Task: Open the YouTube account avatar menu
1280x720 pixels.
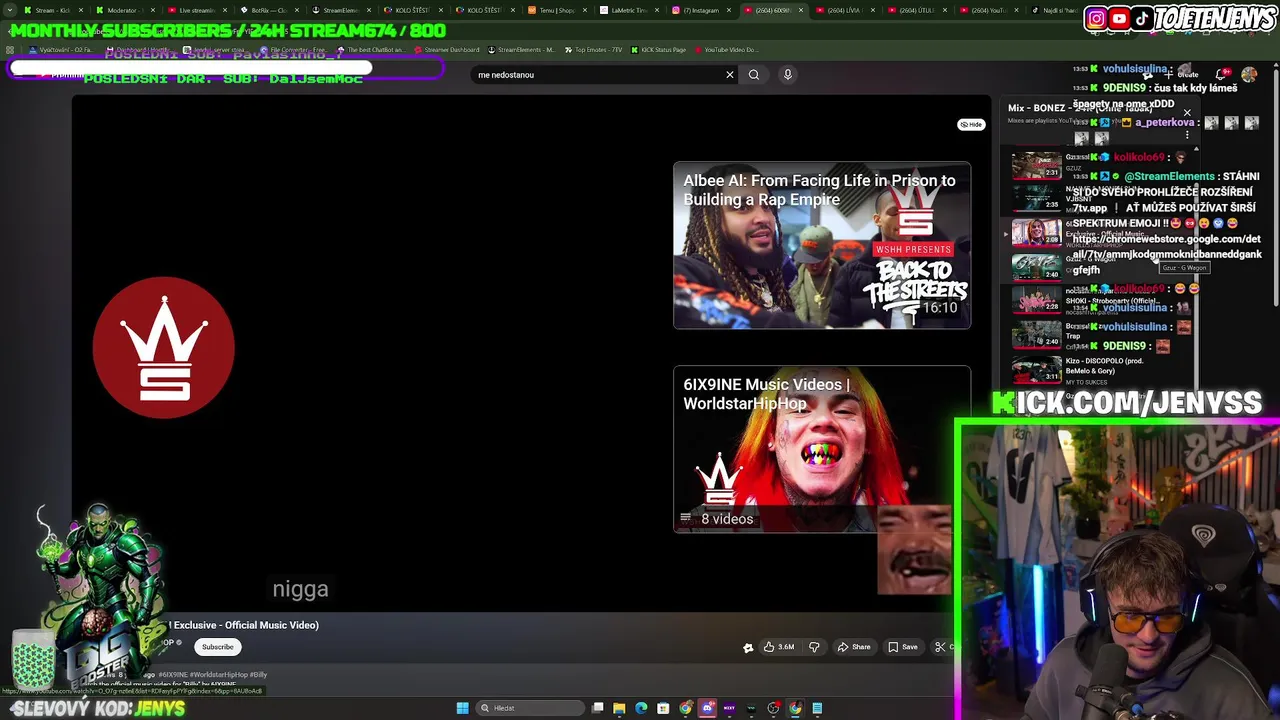Action: (1249, 74)
